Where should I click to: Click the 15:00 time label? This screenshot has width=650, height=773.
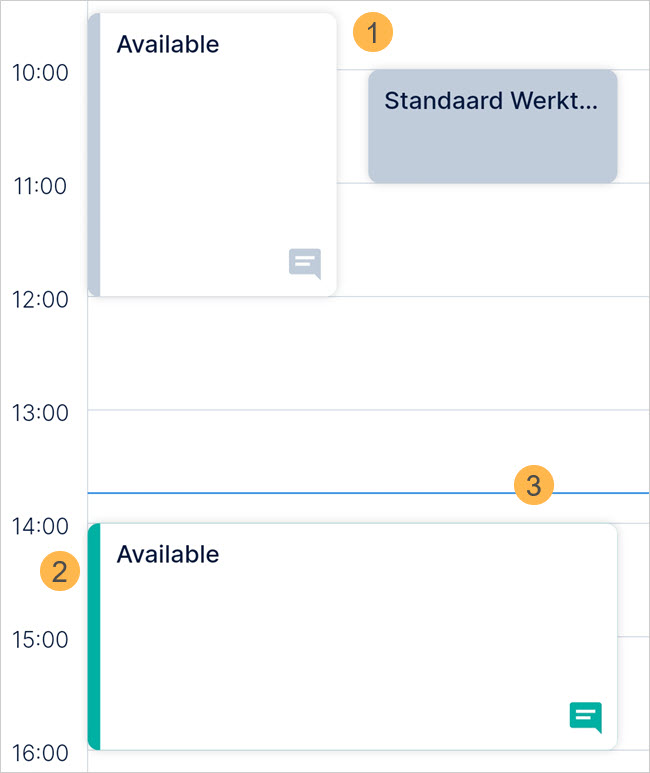pyautogui.click(x=39, y=639)
